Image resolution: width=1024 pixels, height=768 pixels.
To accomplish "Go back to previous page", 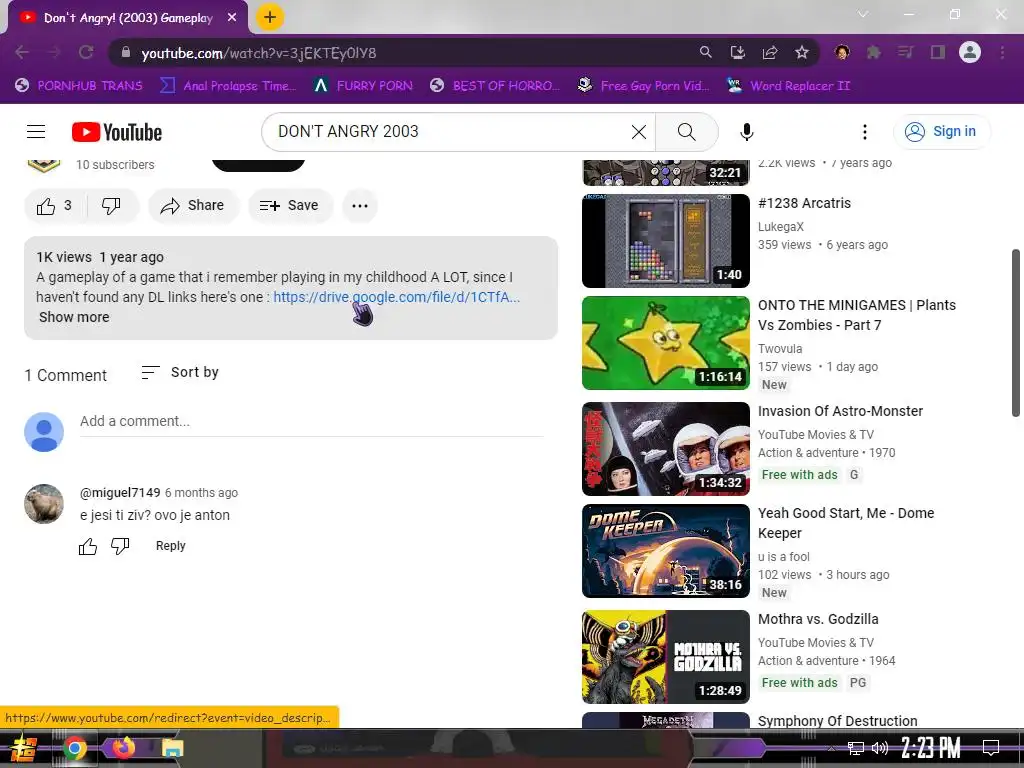I will coord(22,52).
